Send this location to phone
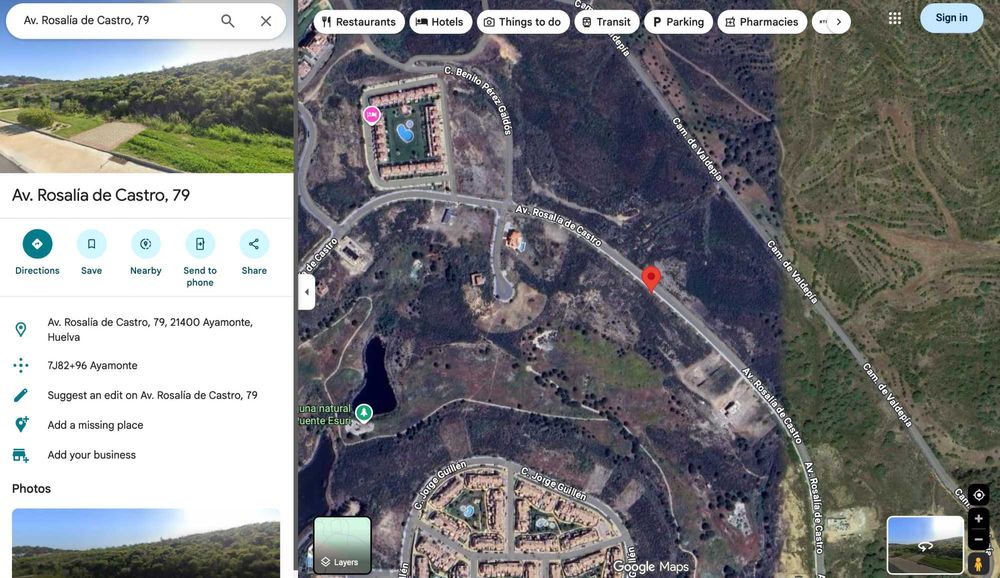 pos(200,258)
